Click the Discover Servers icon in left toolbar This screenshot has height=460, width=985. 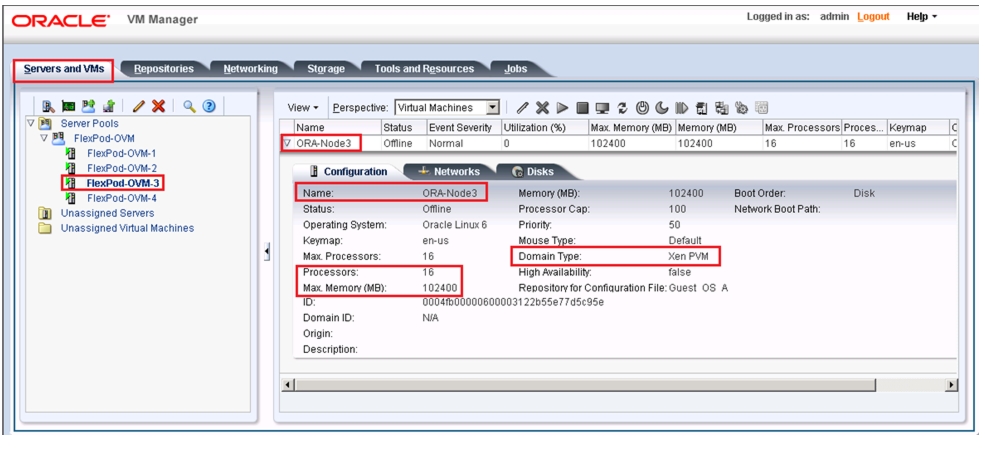48,106
